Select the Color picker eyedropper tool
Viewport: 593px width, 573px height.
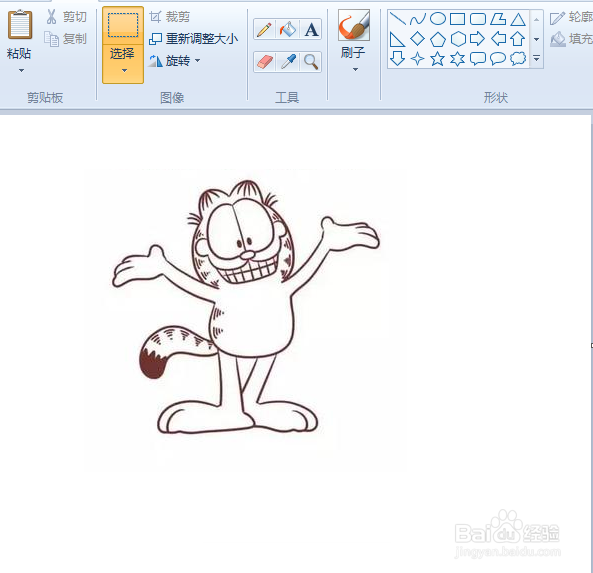coord(287,62)
